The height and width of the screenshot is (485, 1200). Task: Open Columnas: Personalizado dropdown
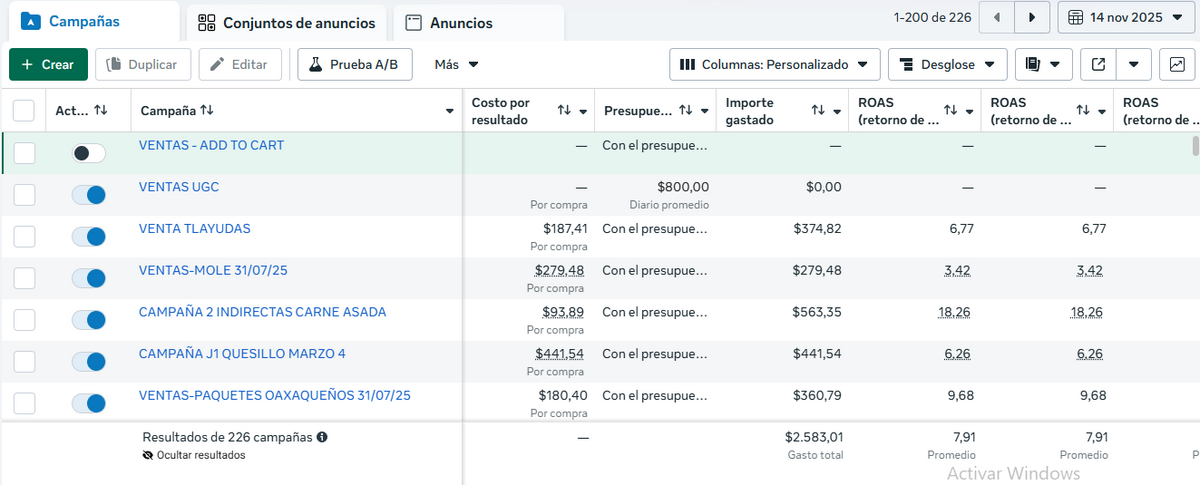pyautogui.click(x=774, y=65)
